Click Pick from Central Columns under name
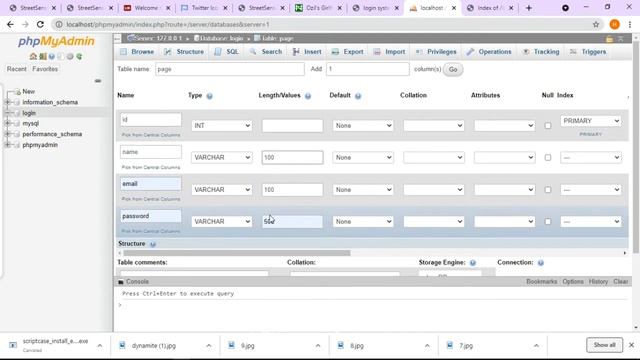Screen dimensions: 640x360 pyautogui.click(x=151, y=167)
